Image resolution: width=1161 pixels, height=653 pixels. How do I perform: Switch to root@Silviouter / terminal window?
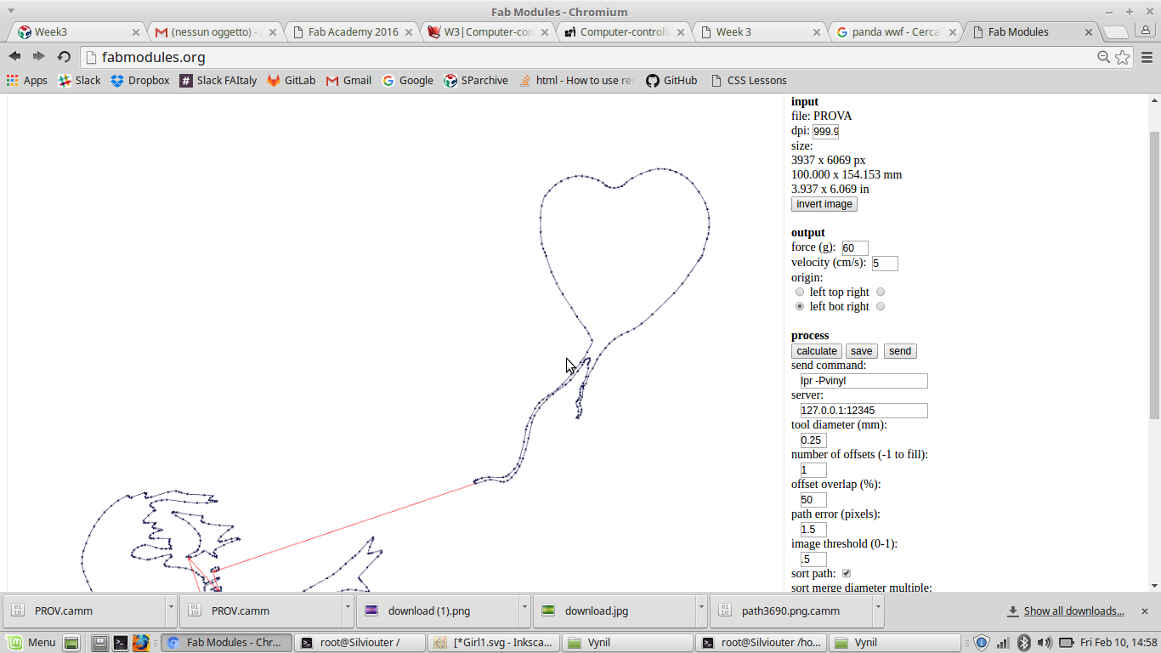tap(361, 643)
